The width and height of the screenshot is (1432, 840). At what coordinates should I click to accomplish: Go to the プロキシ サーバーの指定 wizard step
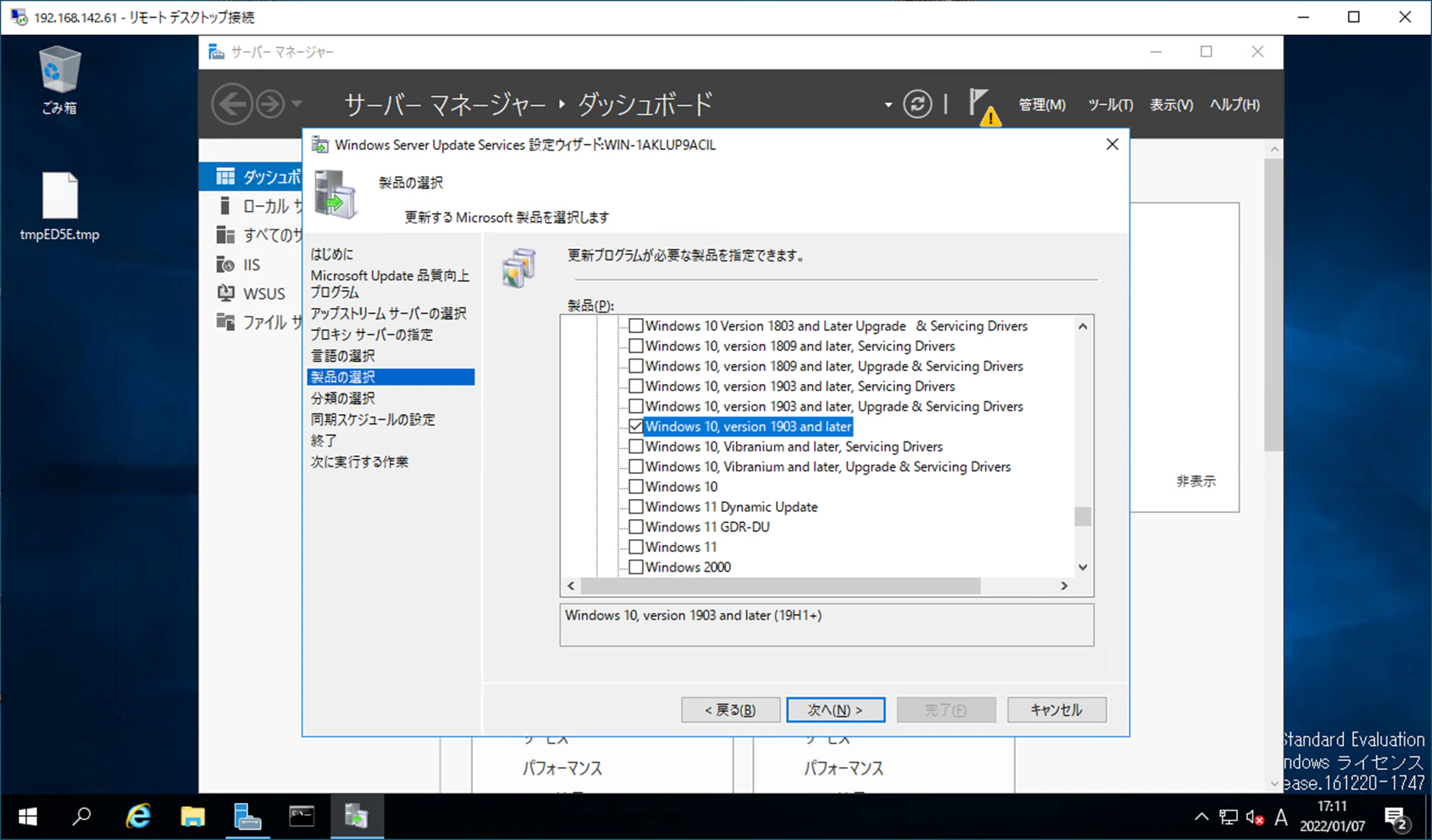[x=371, y=335]
